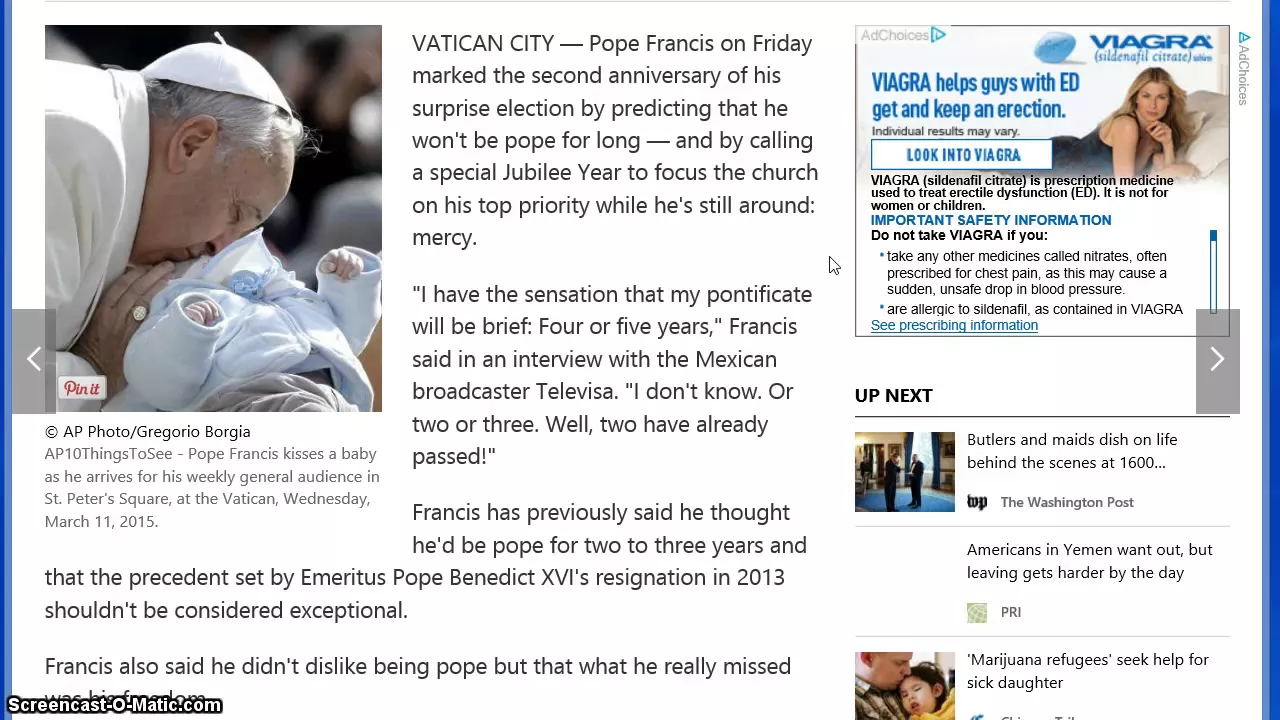The width and height of the screenshot is (1280, 720).
Task: Open Marijuana refugees seek help article
Action: point(1087,671)
